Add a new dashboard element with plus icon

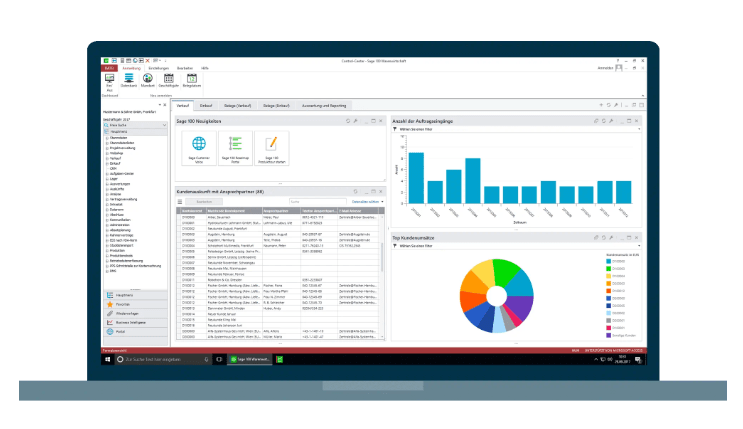[601, 105]
